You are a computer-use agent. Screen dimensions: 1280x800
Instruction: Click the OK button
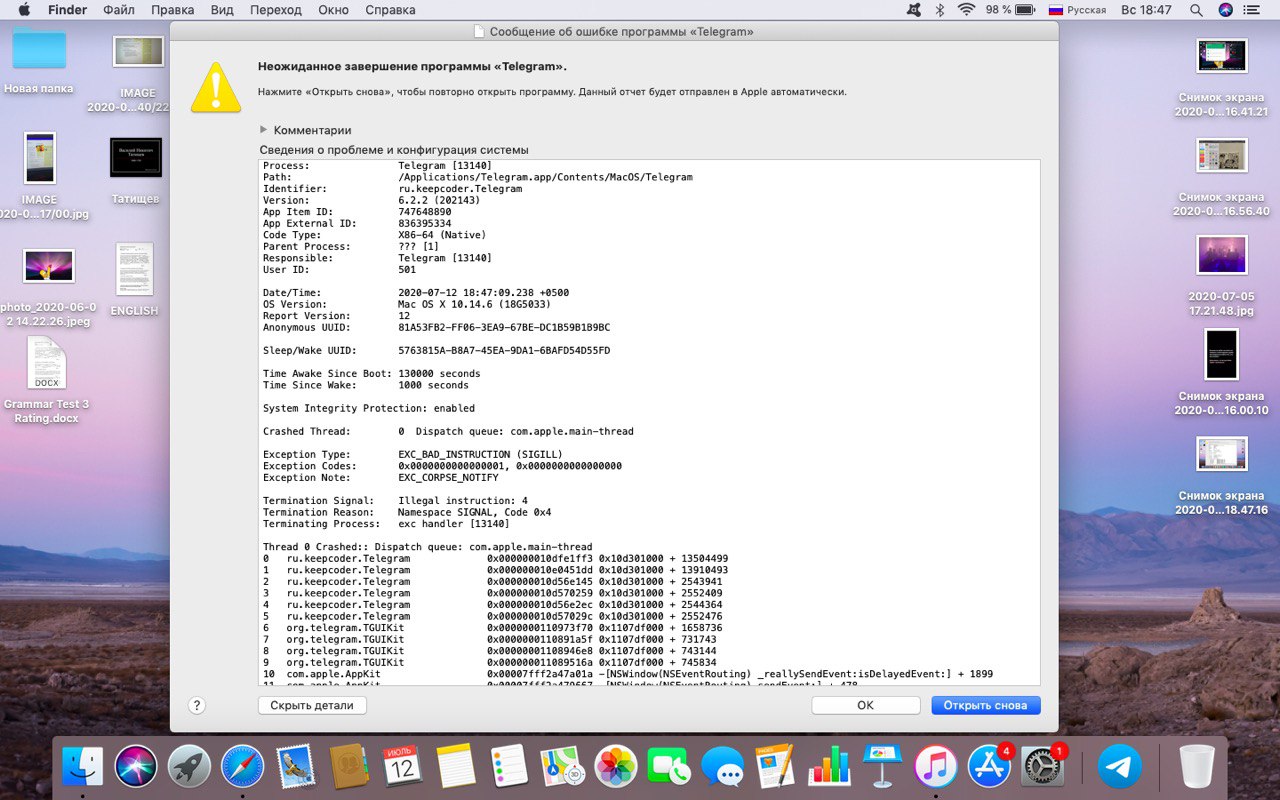tap(866, 705)
